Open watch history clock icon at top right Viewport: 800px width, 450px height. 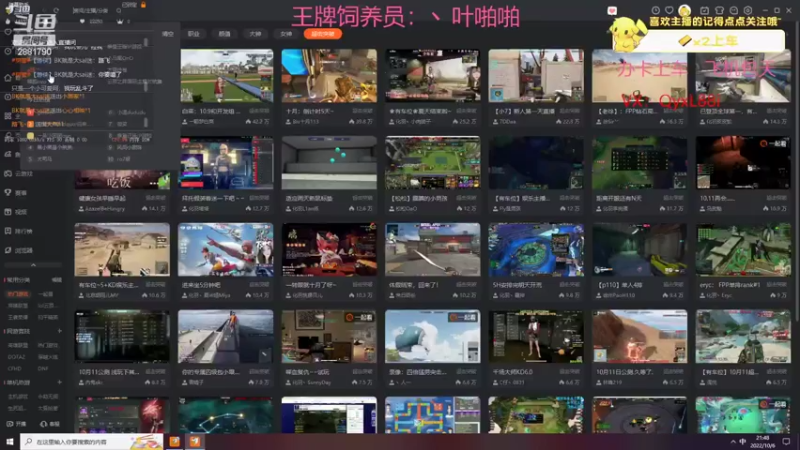pos(656,10)
